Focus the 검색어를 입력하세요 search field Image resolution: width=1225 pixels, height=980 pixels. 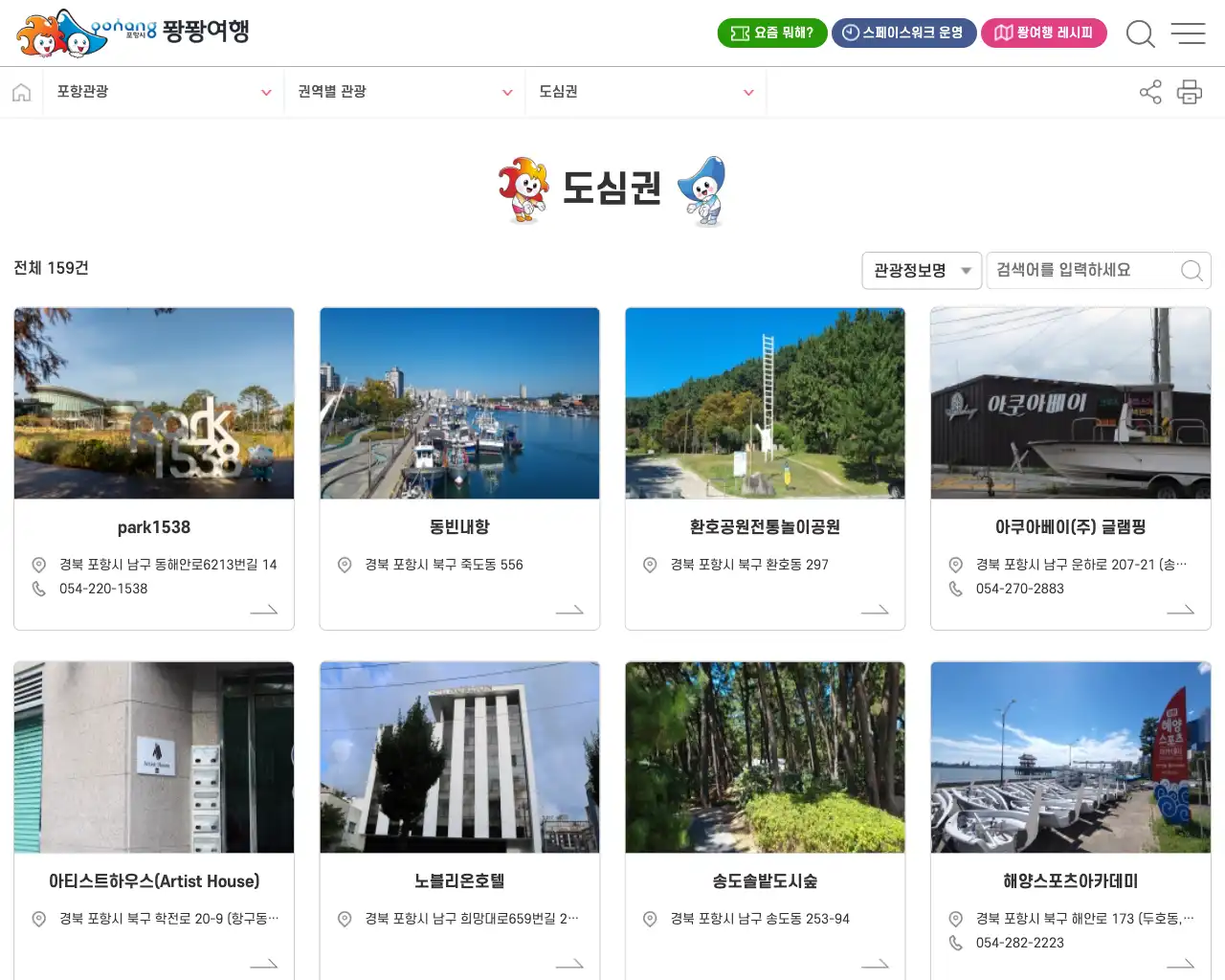pyautogui.click(x=1082, y=271)
